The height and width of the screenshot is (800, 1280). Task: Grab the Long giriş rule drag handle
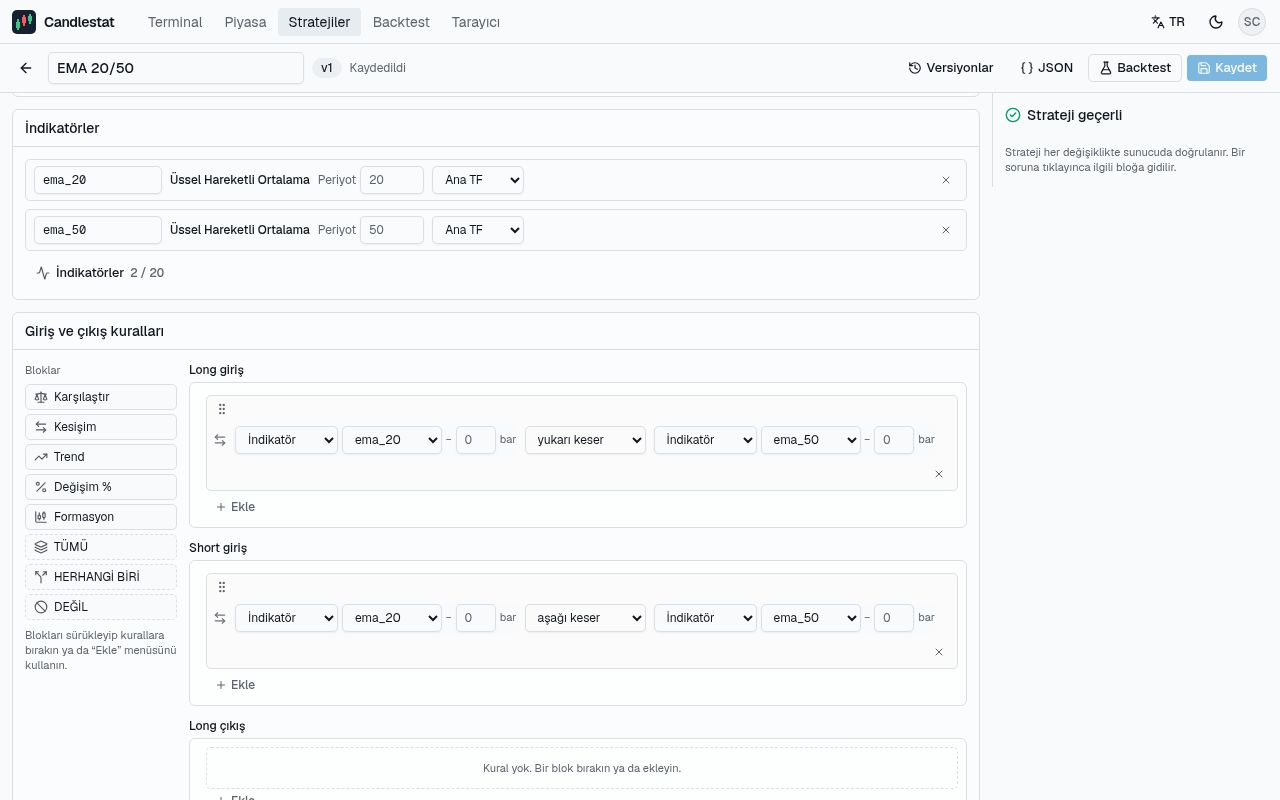click(222, 409)
